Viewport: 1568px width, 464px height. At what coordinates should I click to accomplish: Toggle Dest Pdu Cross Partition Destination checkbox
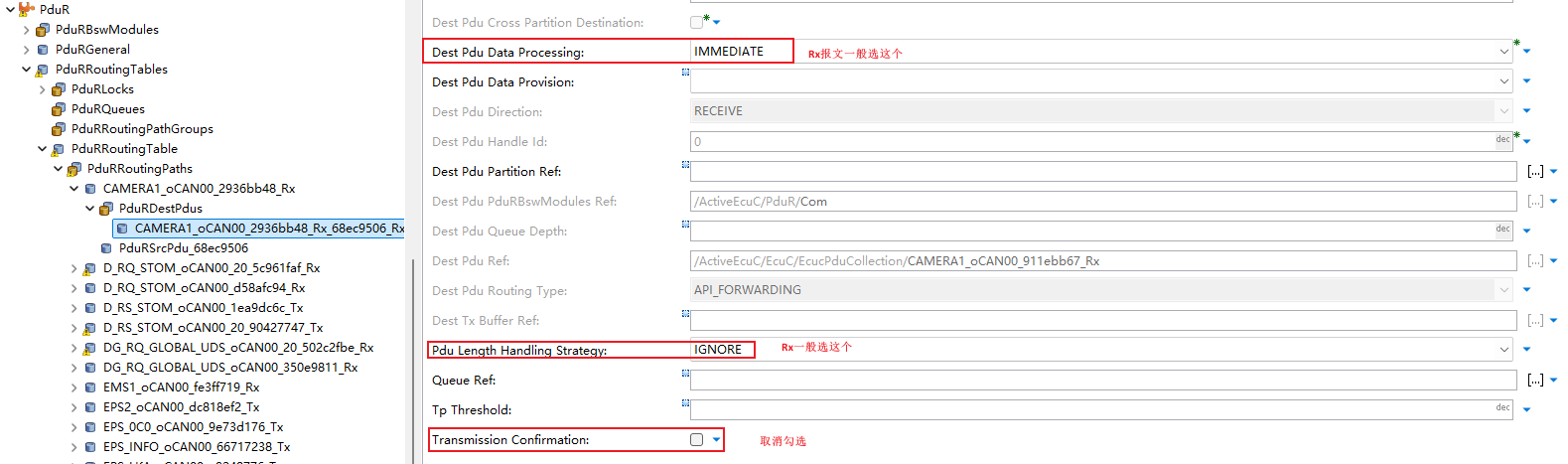(x=696, y=22)
